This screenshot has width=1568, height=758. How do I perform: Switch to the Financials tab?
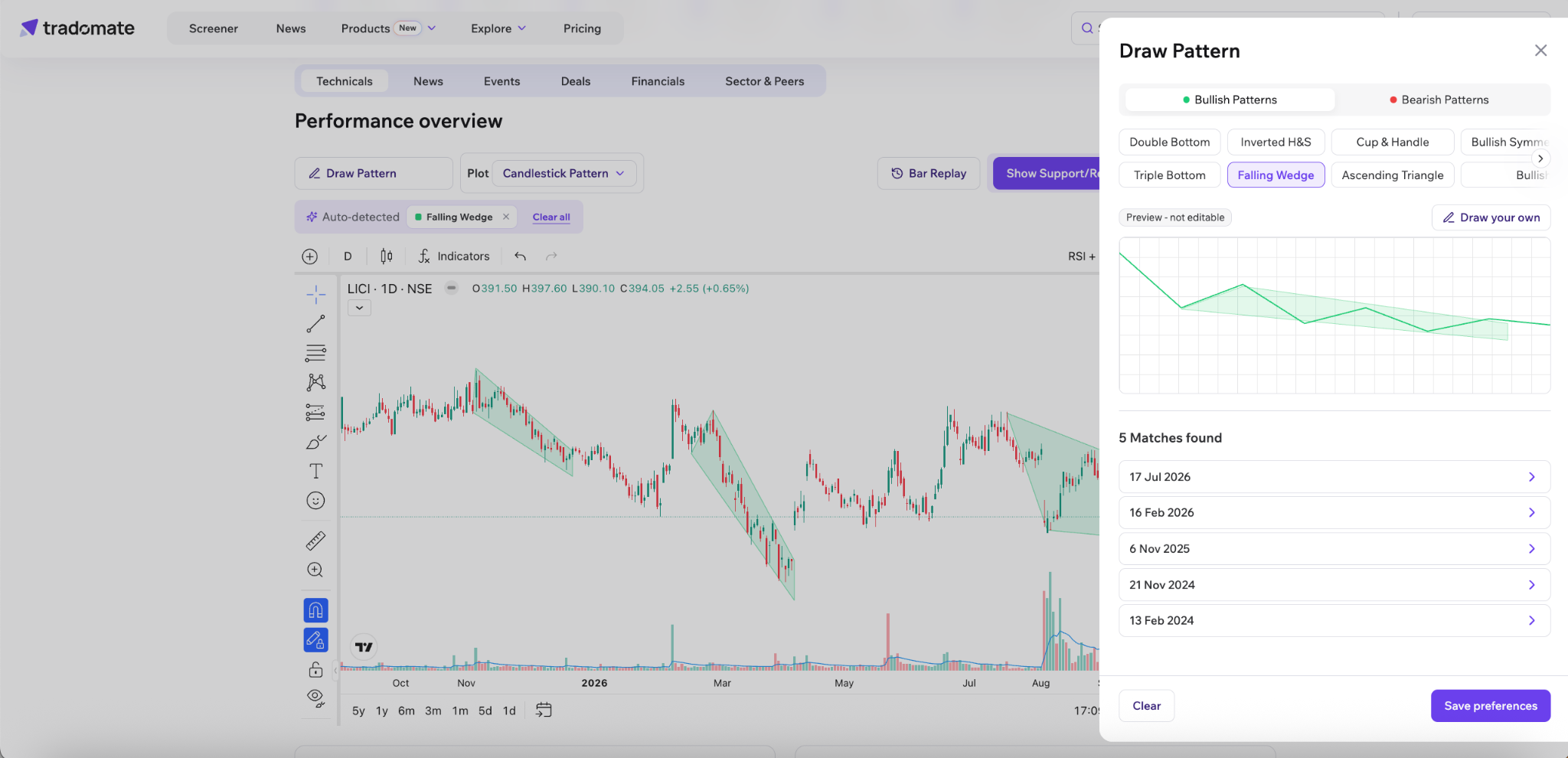(658, 81)
